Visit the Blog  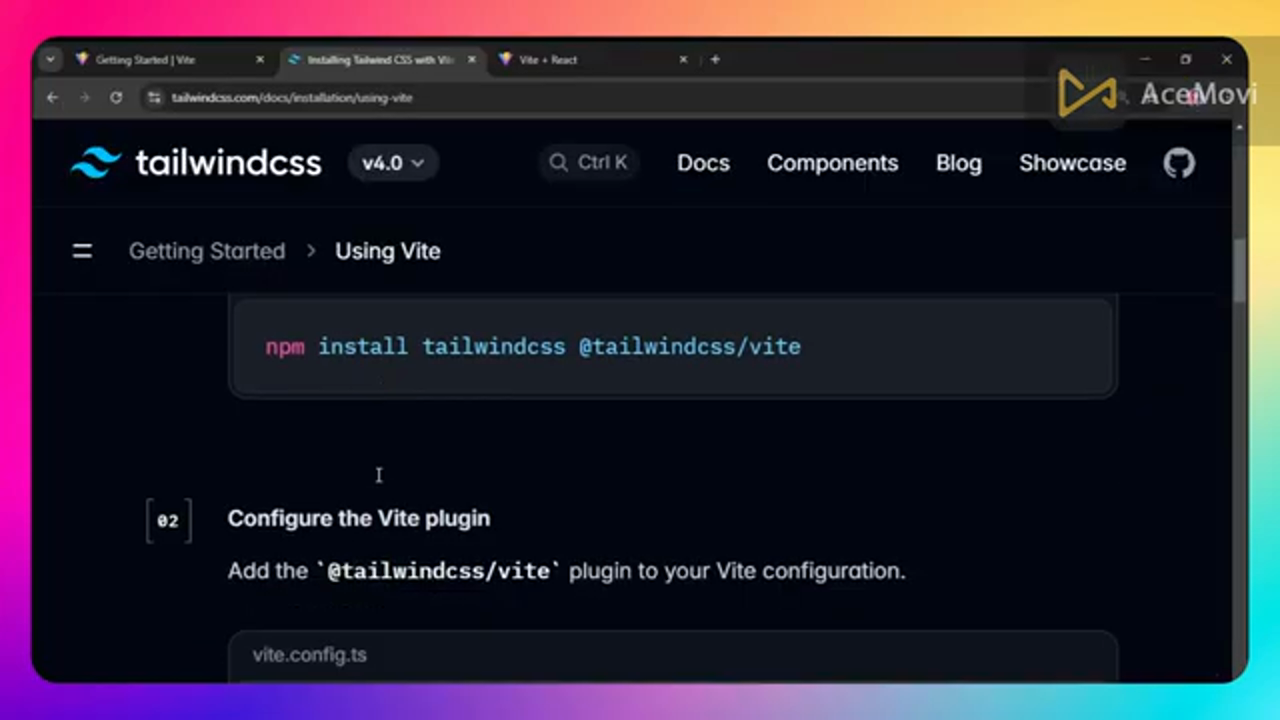pos(958,163)
